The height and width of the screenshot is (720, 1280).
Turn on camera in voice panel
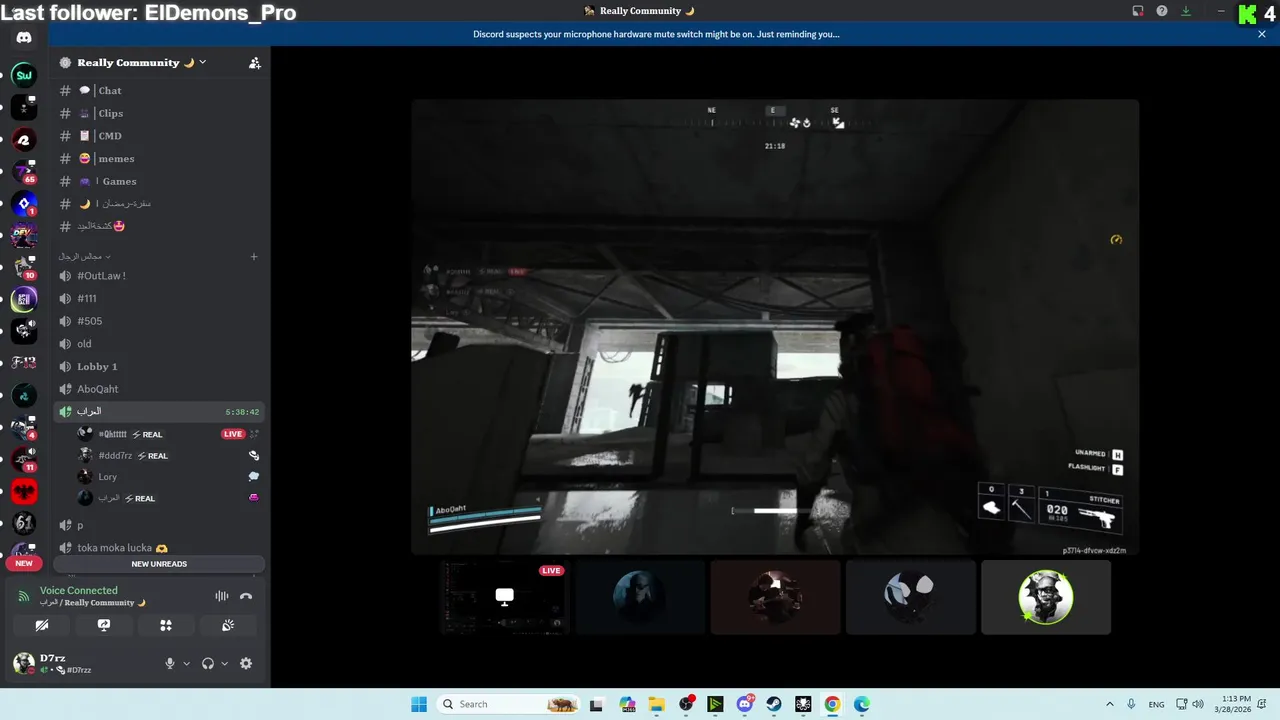(x=42, y=625)
